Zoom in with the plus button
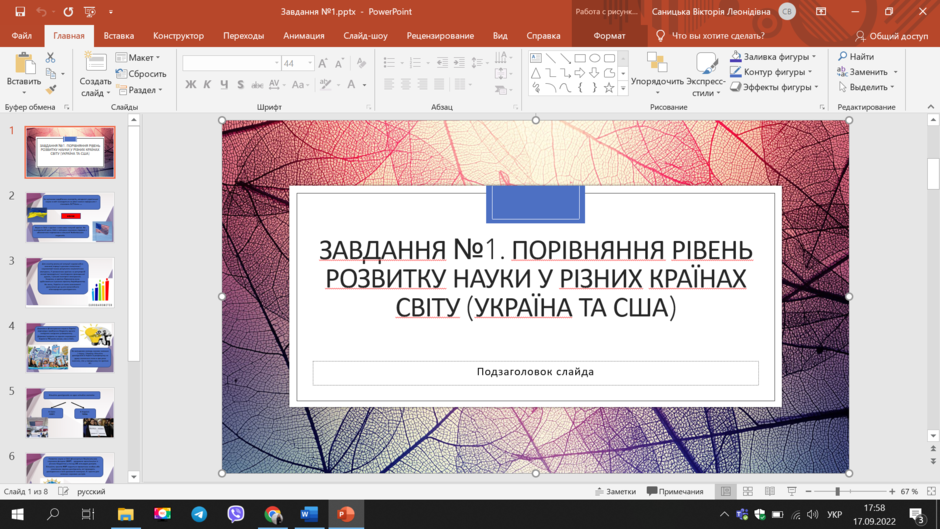940x529 pixels. [892, 491]
